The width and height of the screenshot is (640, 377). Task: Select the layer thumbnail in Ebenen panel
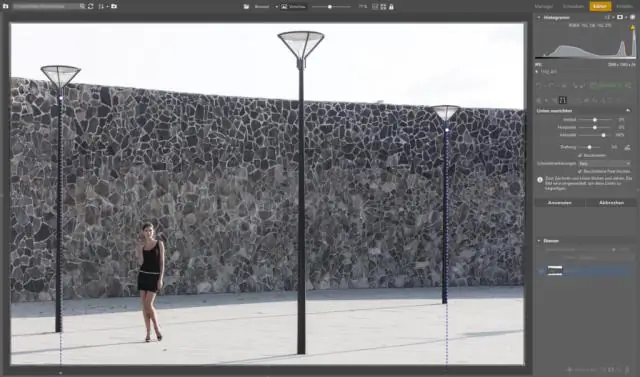(555, 270)
